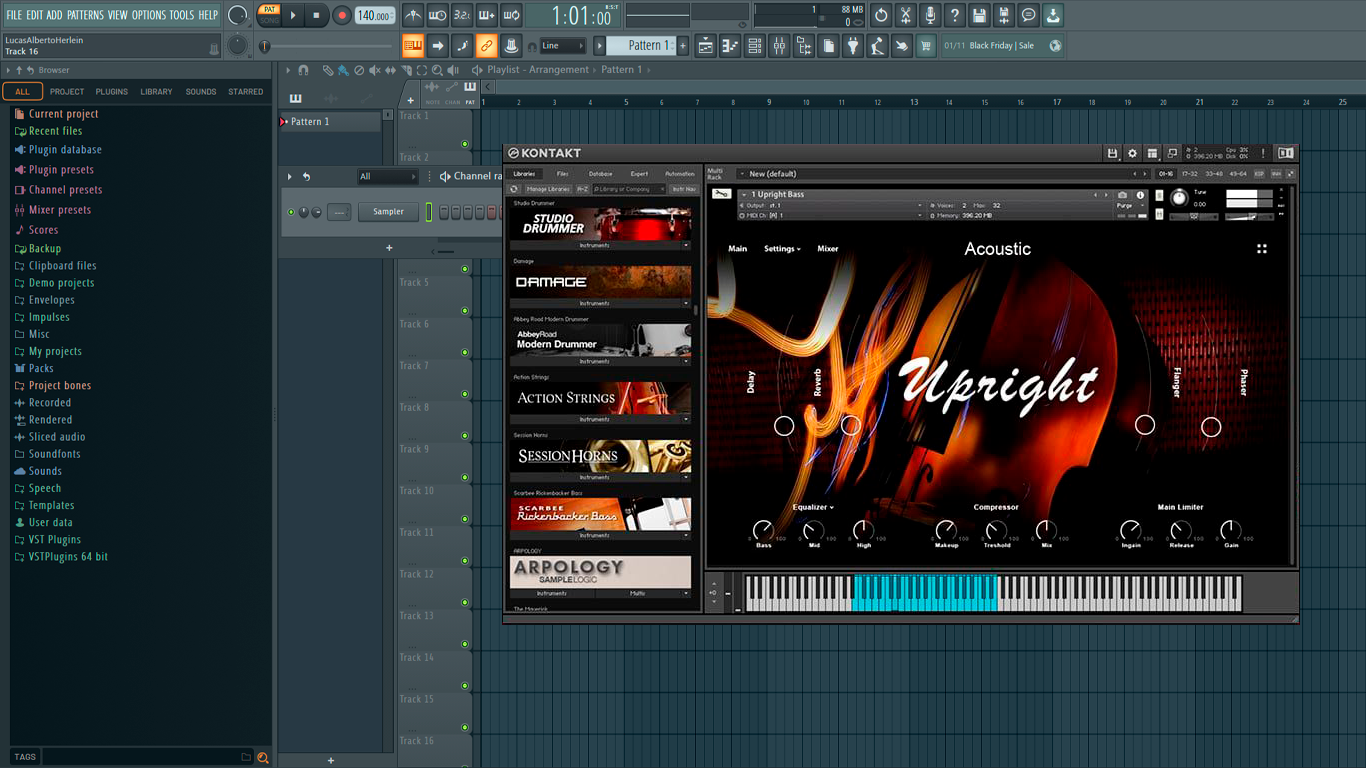
Task: Open the Mixer window icon
Action: point(779,45)
